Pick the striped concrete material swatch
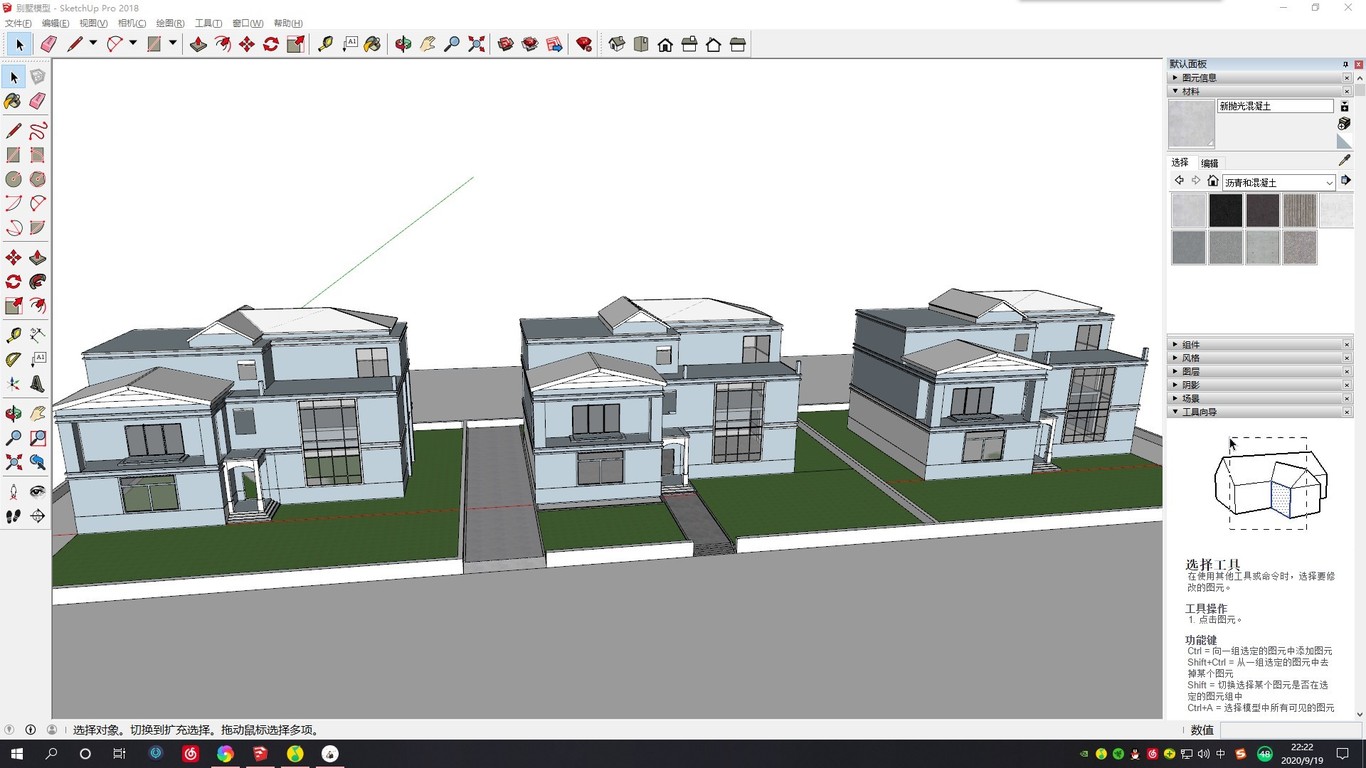This screenshot has height=768, width=1366. coord(1300,210)
